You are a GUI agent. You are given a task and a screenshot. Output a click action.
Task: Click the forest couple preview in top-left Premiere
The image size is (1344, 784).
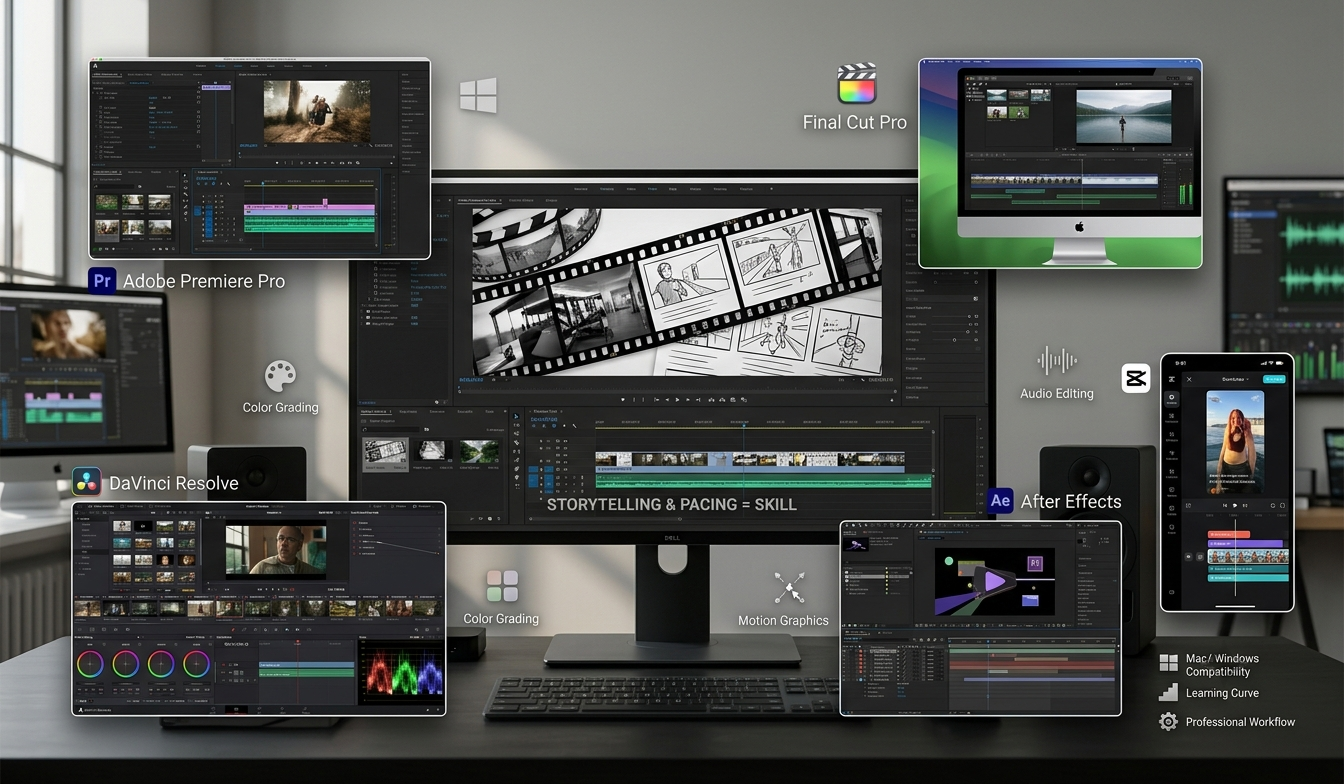tap(317, 111)
